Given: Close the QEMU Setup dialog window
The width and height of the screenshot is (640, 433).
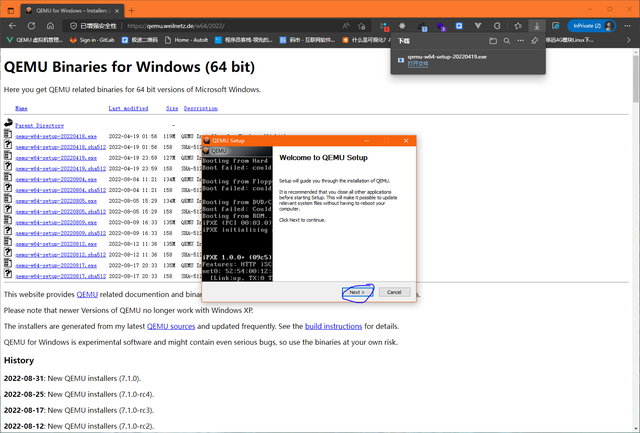Looking at the screenshot, I should click(406, 141).
